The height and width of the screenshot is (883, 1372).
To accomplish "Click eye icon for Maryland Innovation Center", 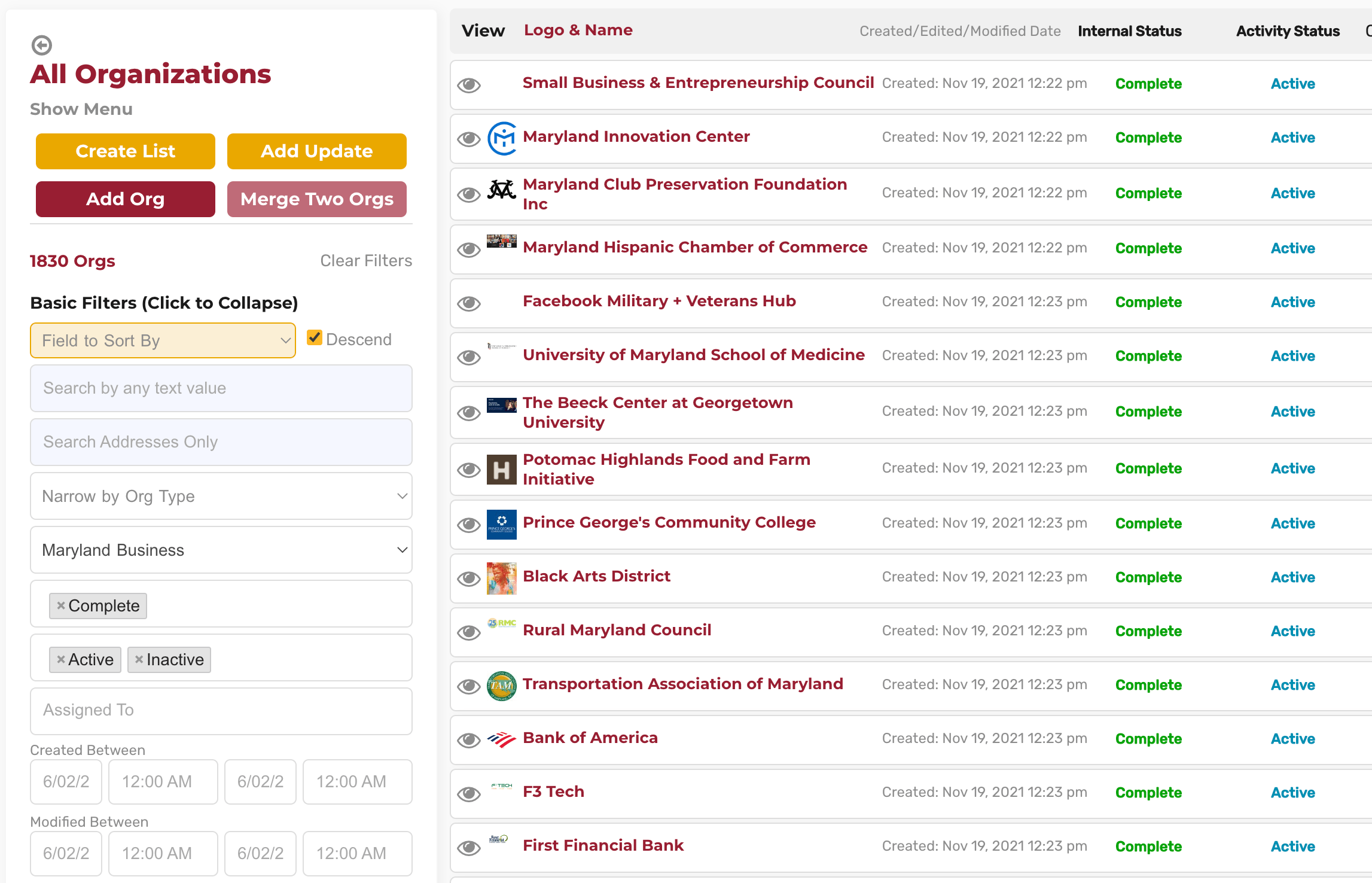I will [x=469, y=139].
